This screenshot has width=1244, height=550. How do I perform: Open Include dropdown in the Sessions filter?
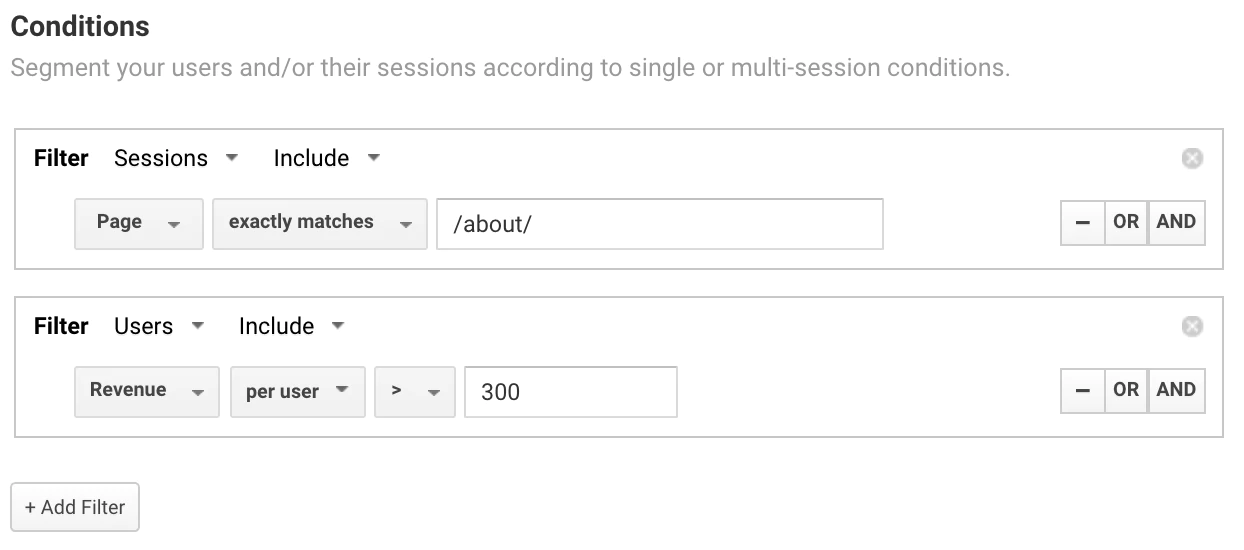click(326, 158)
